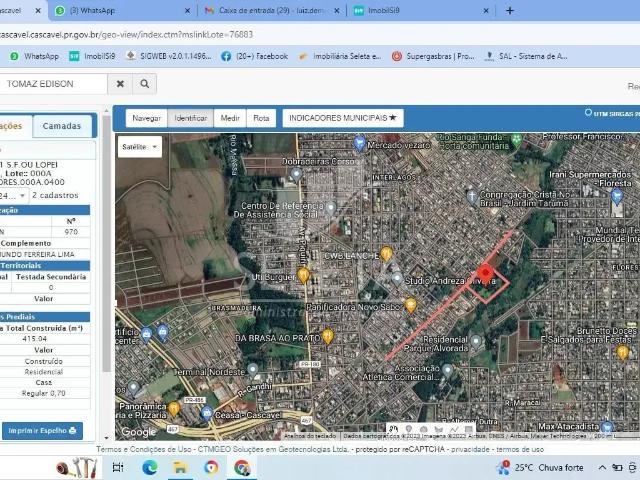Screen dimensions: 640x480
Task: Click the Max Atacadista shop pin
Action: pyautogui.click(x=607, y=427)
